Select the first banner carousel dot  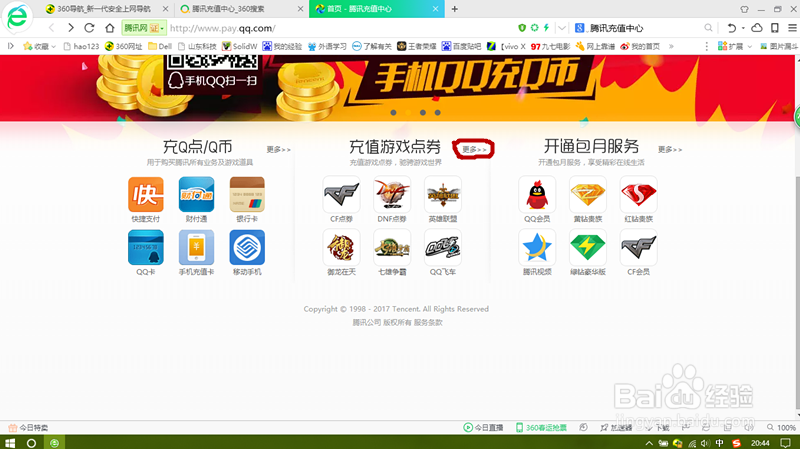click(393, 113)
